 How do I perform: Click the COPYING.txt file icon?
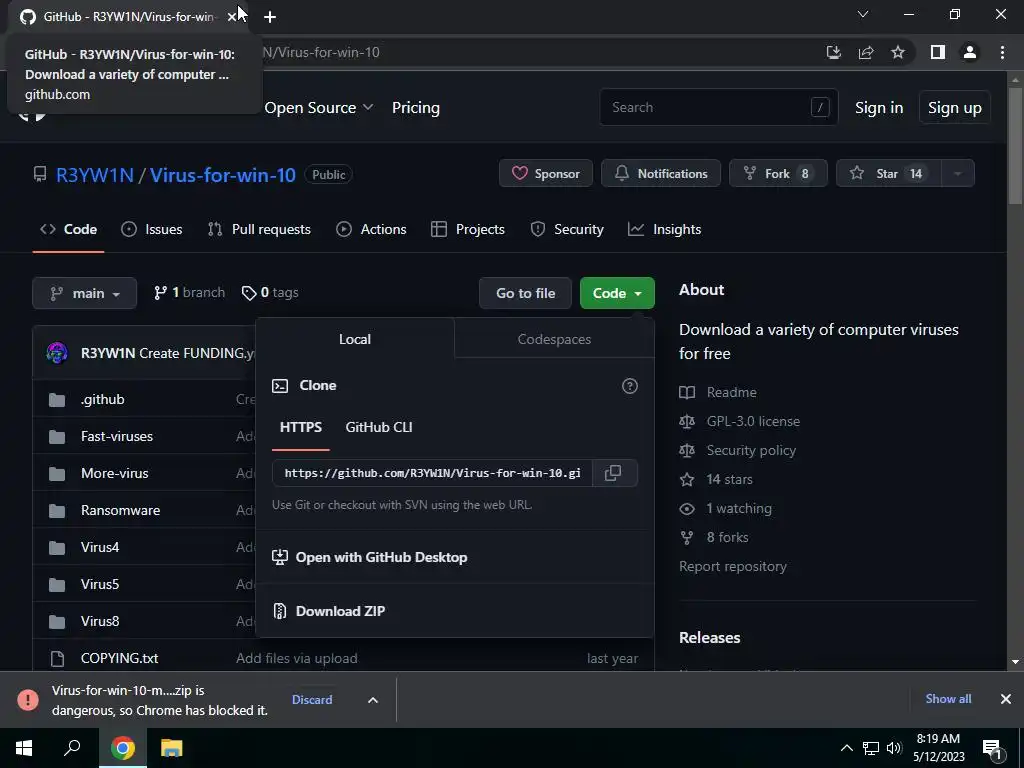click(57, 658)
